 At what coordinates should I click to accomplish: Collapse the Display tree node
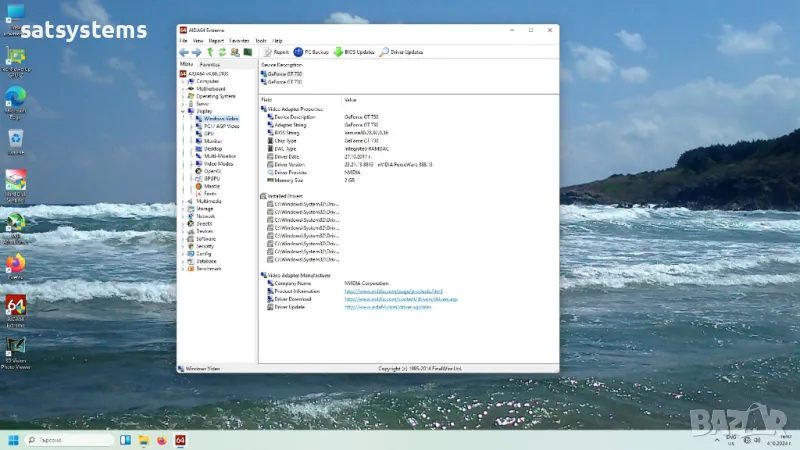pos(183,111)
